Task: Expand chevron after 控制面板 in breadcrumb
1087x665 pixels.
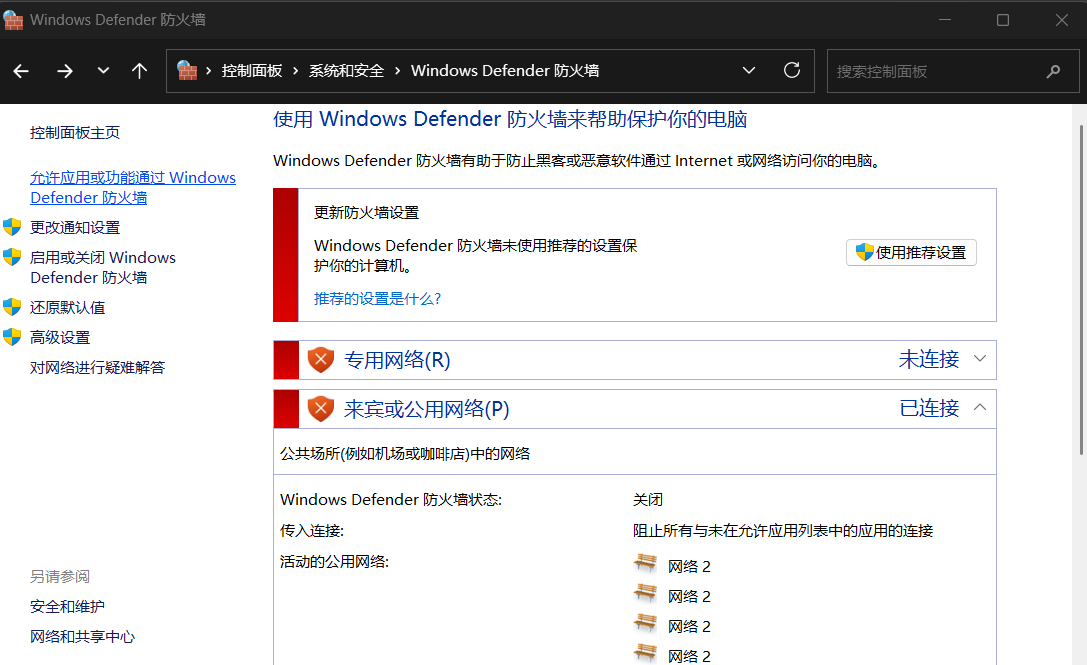Action: pyautogui.click(x=295, y=71)
